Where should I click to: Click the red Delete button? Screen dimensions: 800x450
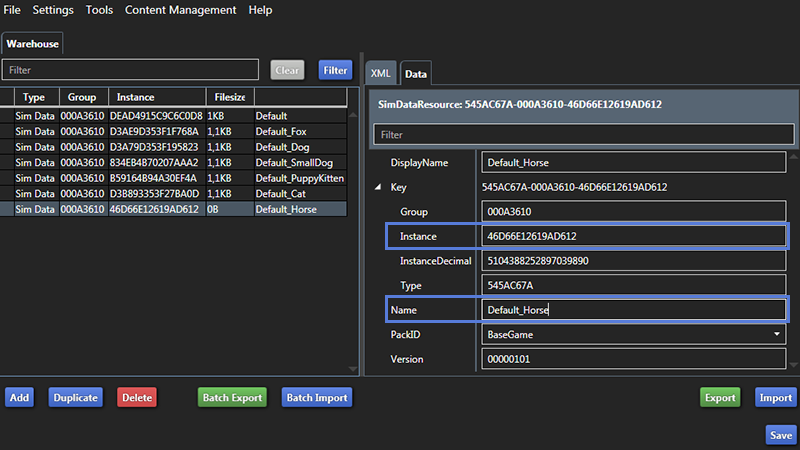click(x=137, y=397)
